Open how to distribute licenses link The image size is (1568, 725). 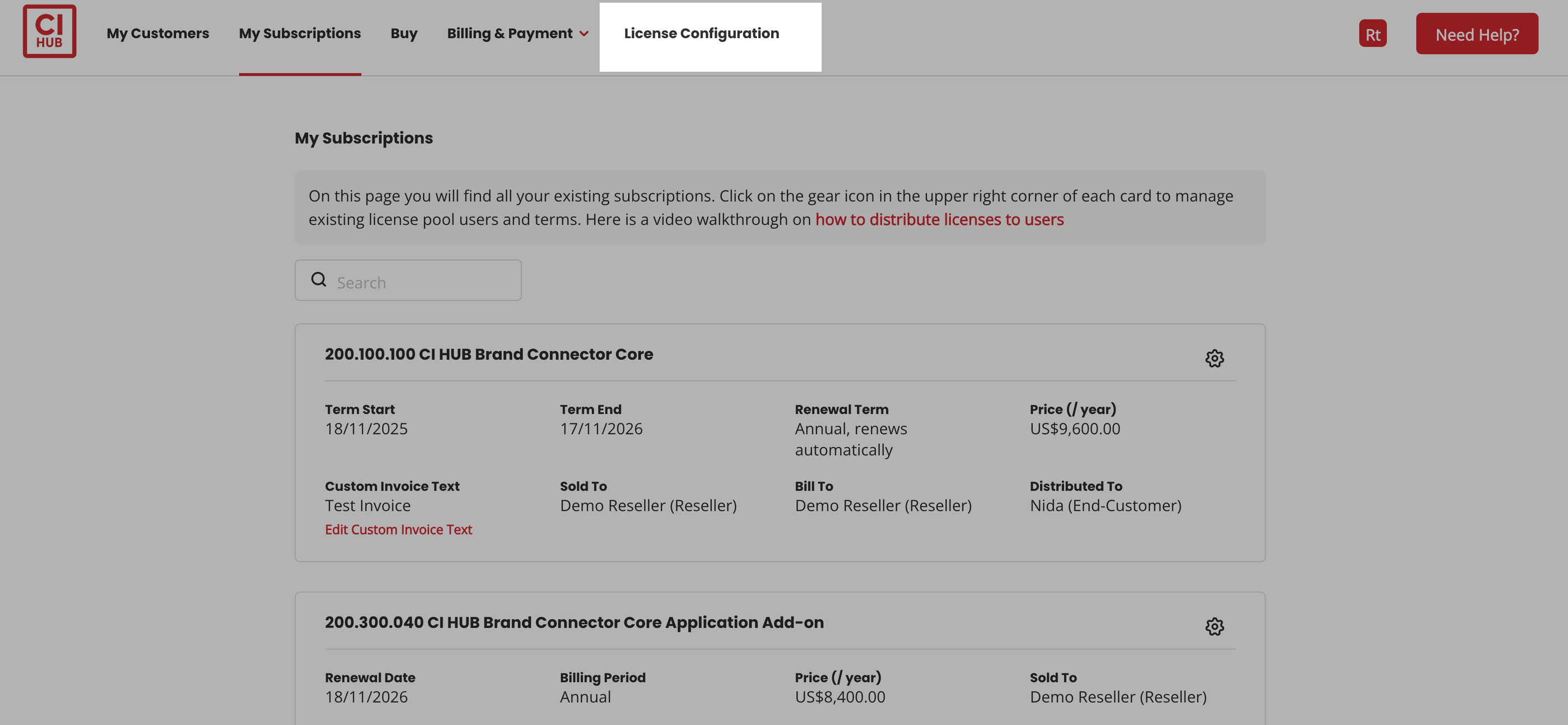pyautogui.click(x=939, y=219)
